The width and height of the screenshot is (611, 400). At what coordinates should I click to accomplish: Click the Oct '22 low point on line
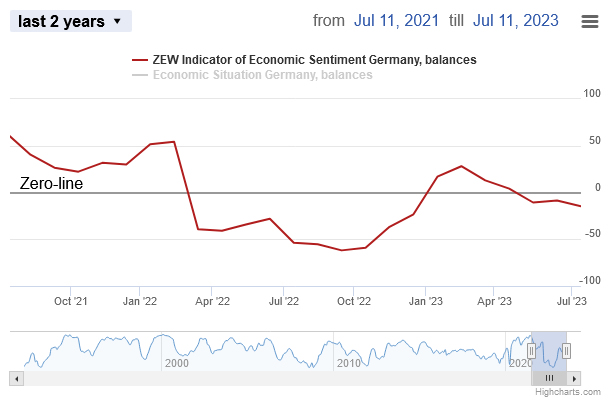pyautogui.click(x=342, y=250)
